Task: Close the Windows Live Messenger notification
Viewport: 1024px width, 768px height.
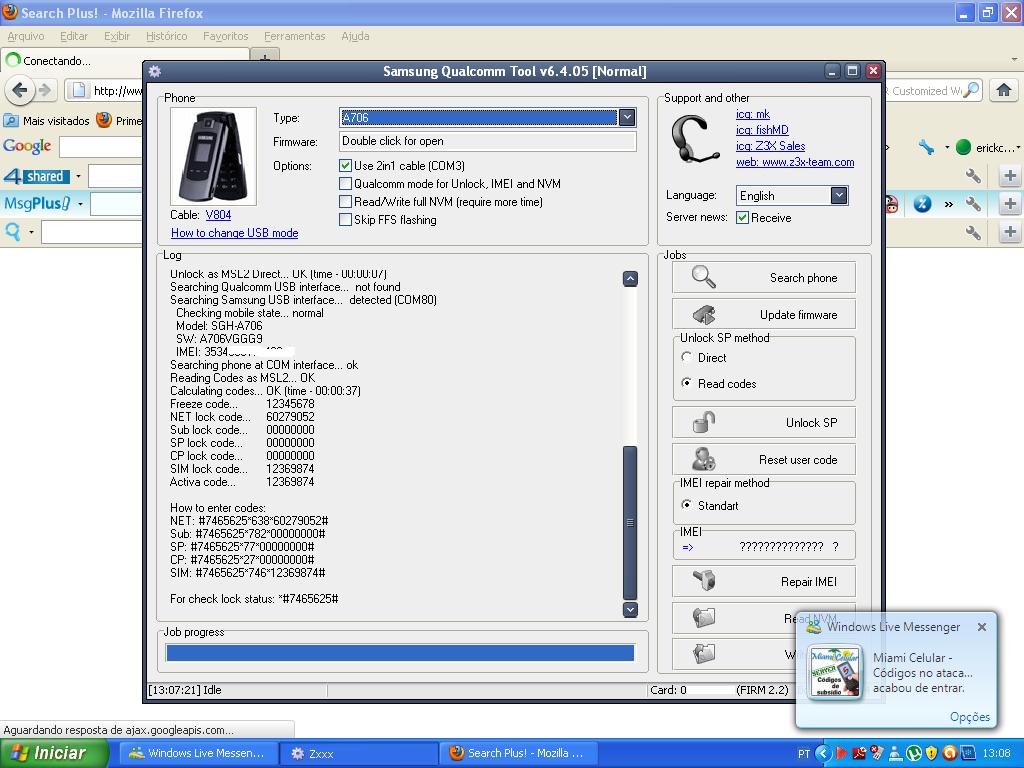Action: click(982, 627)
